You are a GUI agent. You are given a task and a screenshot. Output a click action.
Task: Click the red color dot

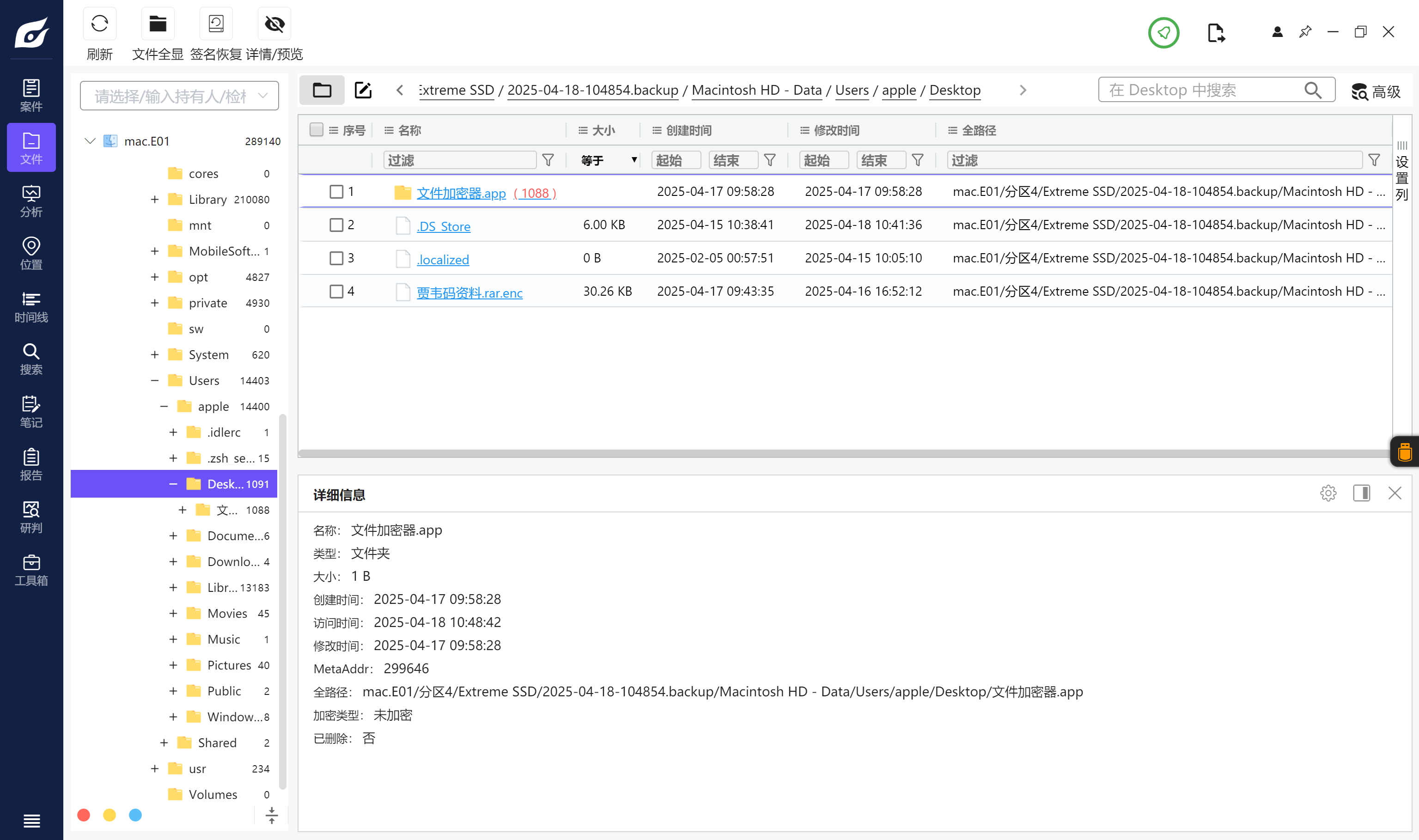click(x=84, y=815)
